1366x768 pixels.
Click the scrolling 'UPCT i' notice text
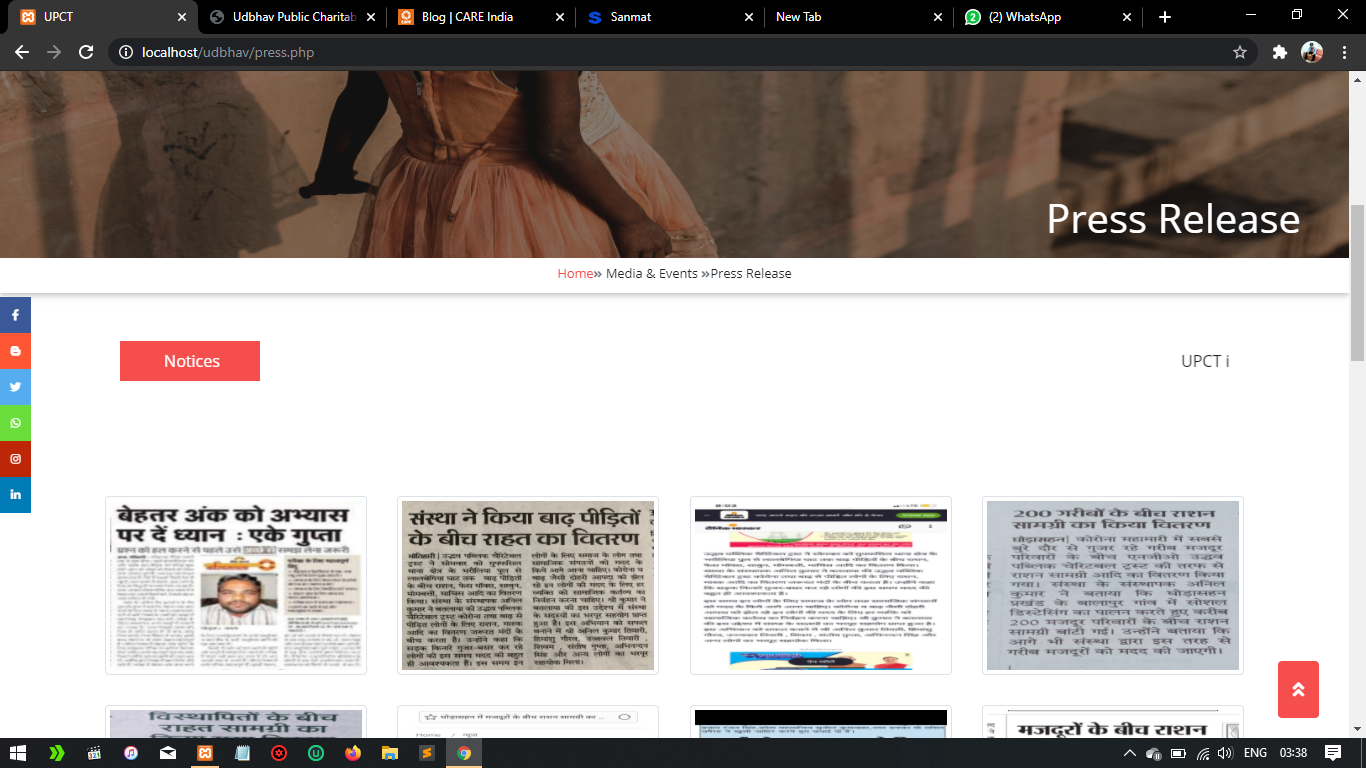tap(1205, 361)
